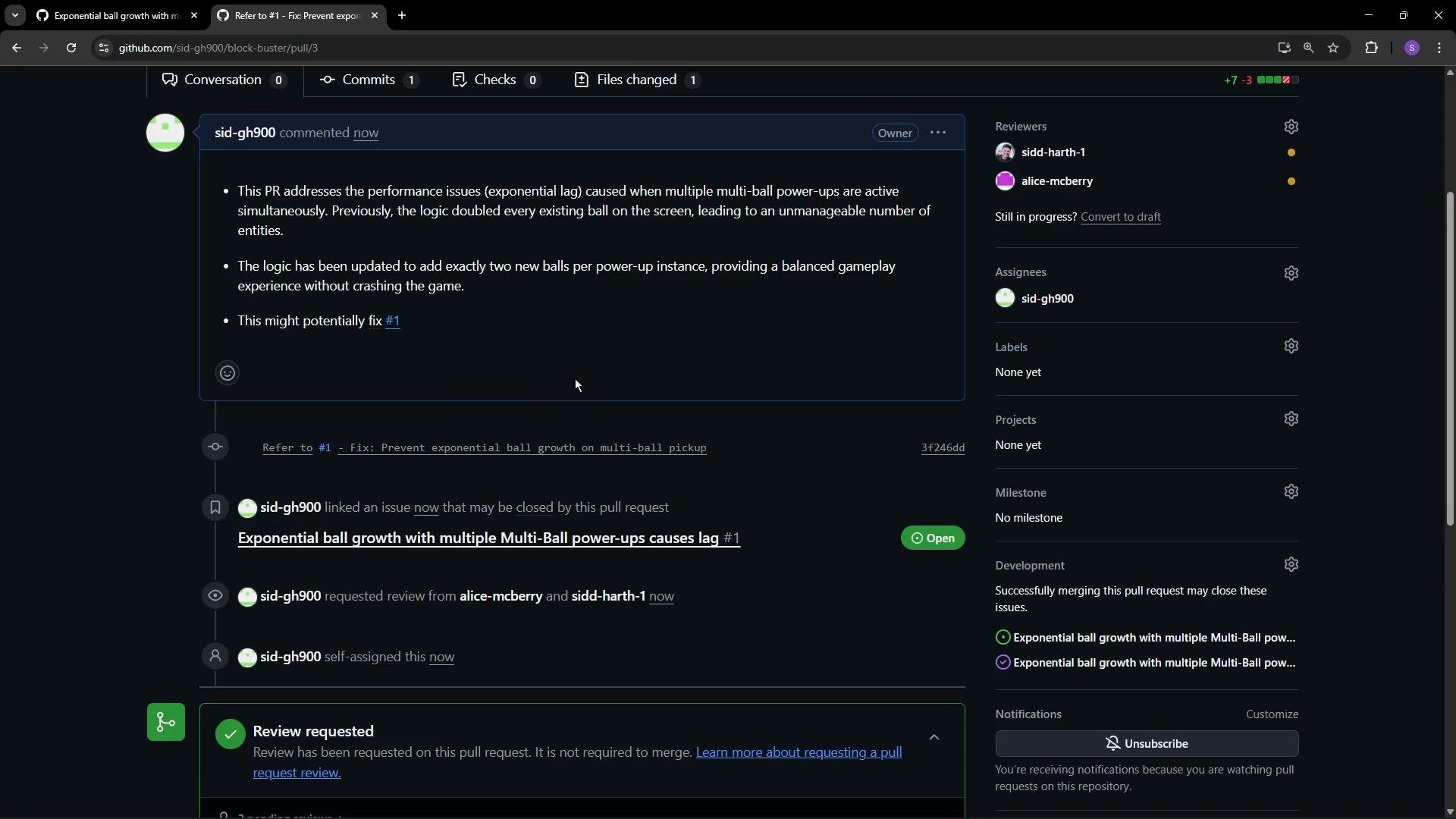Open the Development settings gear
The image size is (1456, 819).
1291,564
